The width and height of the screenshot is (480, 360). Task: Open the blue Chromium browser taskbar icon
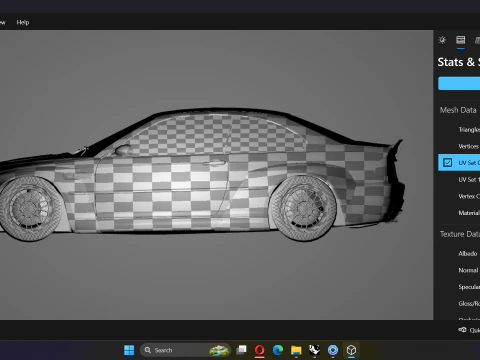pyautogui.click(x=333, y=350)
